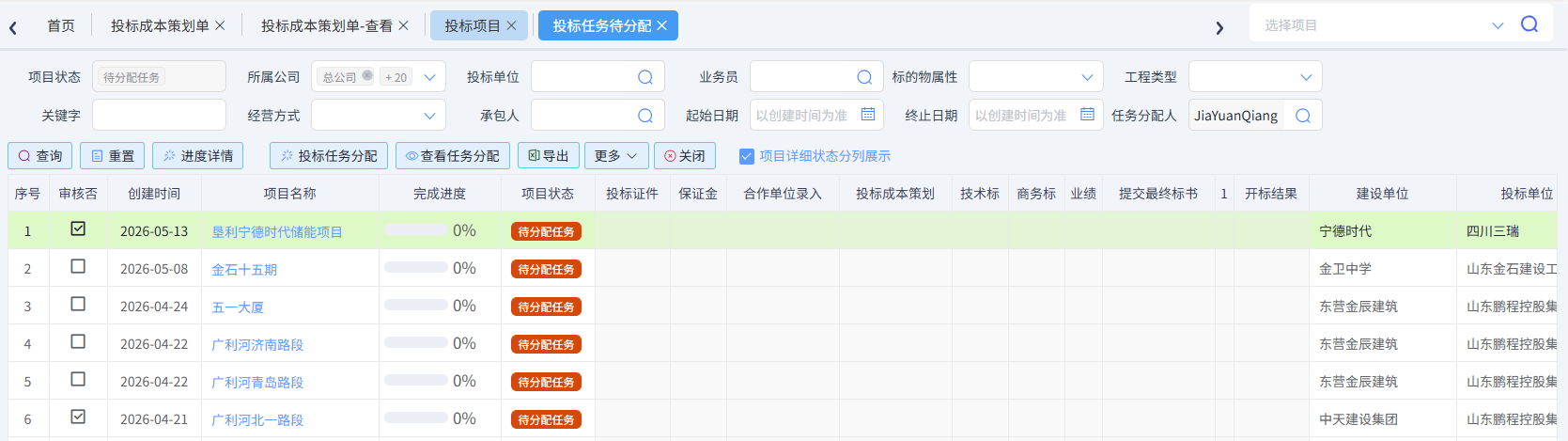The image size is (1568, 441).
Task: Click the search icon in 承包人 field
Action: pyautogui.click(x=645, y=116)
